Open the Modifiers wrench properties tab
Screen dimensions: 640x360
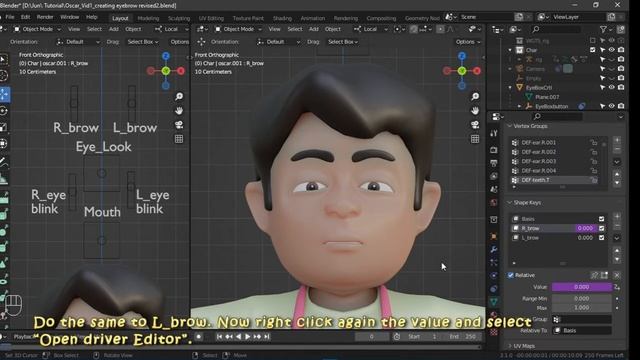click(x=493, y=249)
